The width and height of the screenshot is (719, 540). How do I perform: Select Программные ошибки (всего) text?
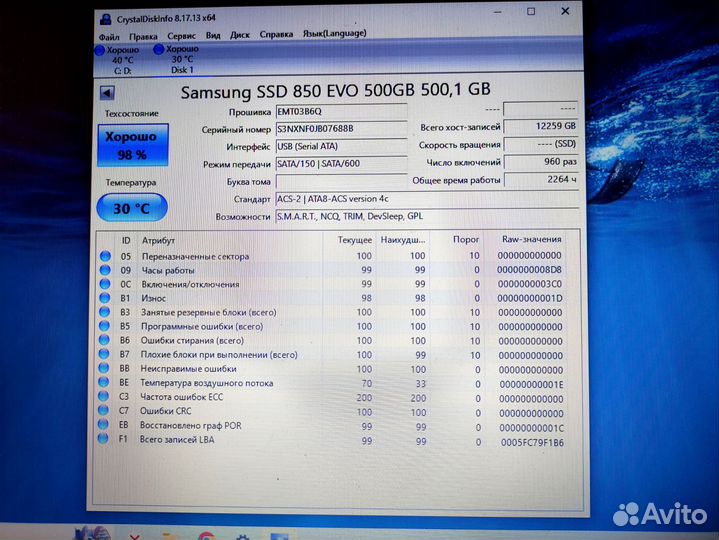(202, 326)
